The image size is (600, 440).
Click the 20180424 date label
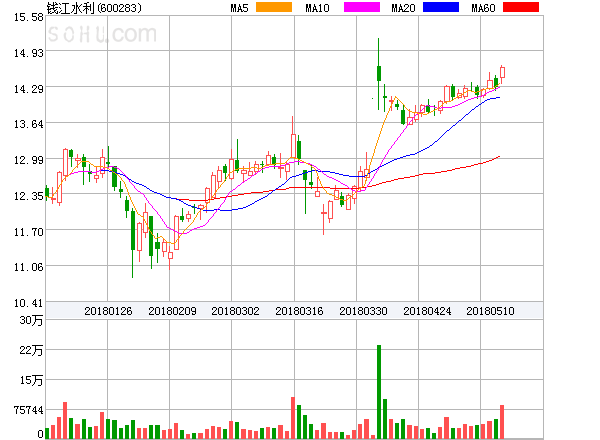[x=427, y=311]
